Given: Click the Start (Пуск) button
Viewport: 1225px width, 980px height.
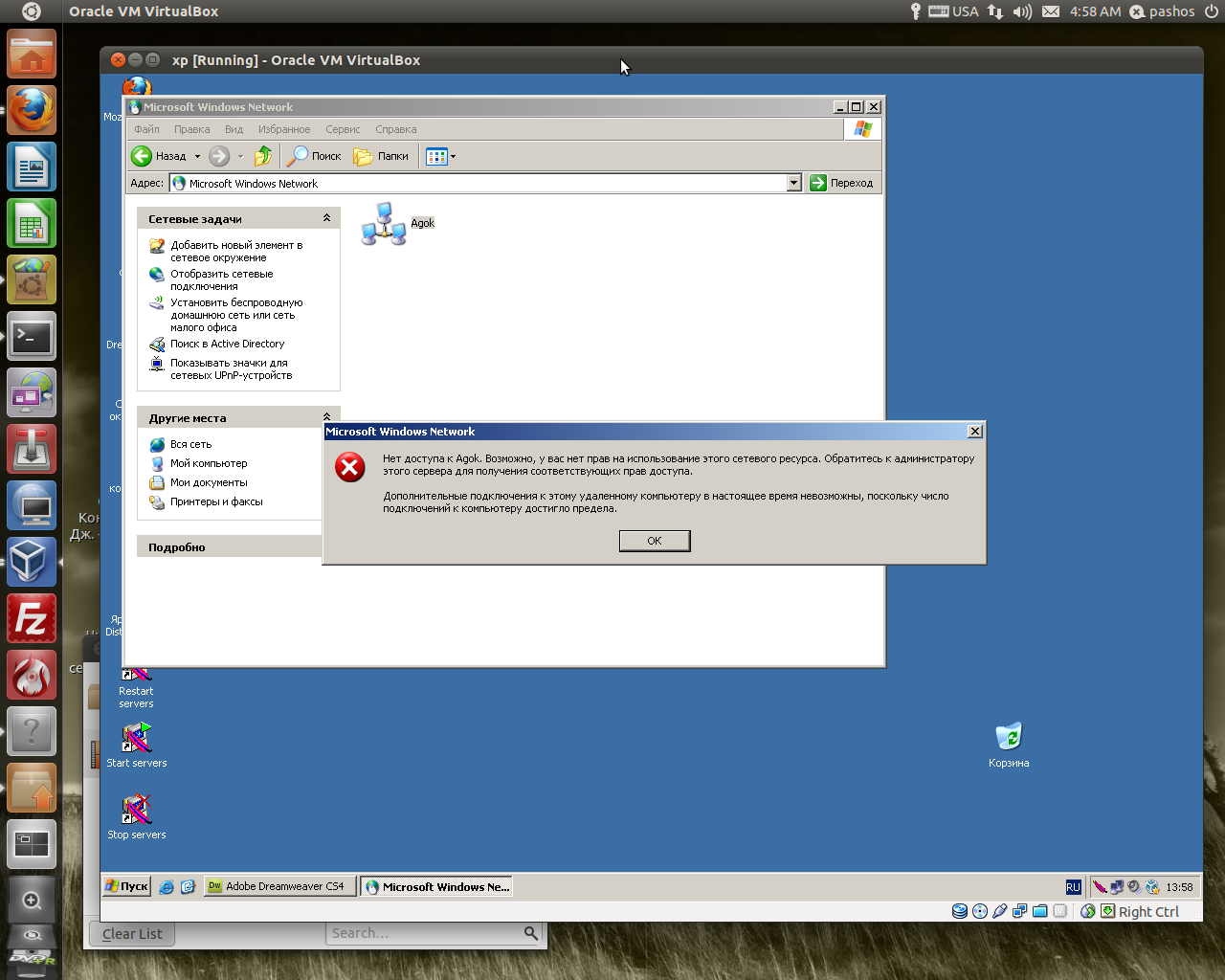Looking at the screenshot, I should [126, 886].
